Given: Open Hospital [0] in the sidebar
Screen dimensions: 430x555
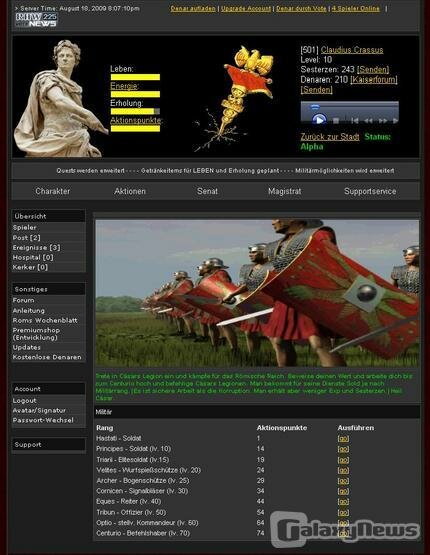Looking at the screenshot, I should (x=33, y=257).
